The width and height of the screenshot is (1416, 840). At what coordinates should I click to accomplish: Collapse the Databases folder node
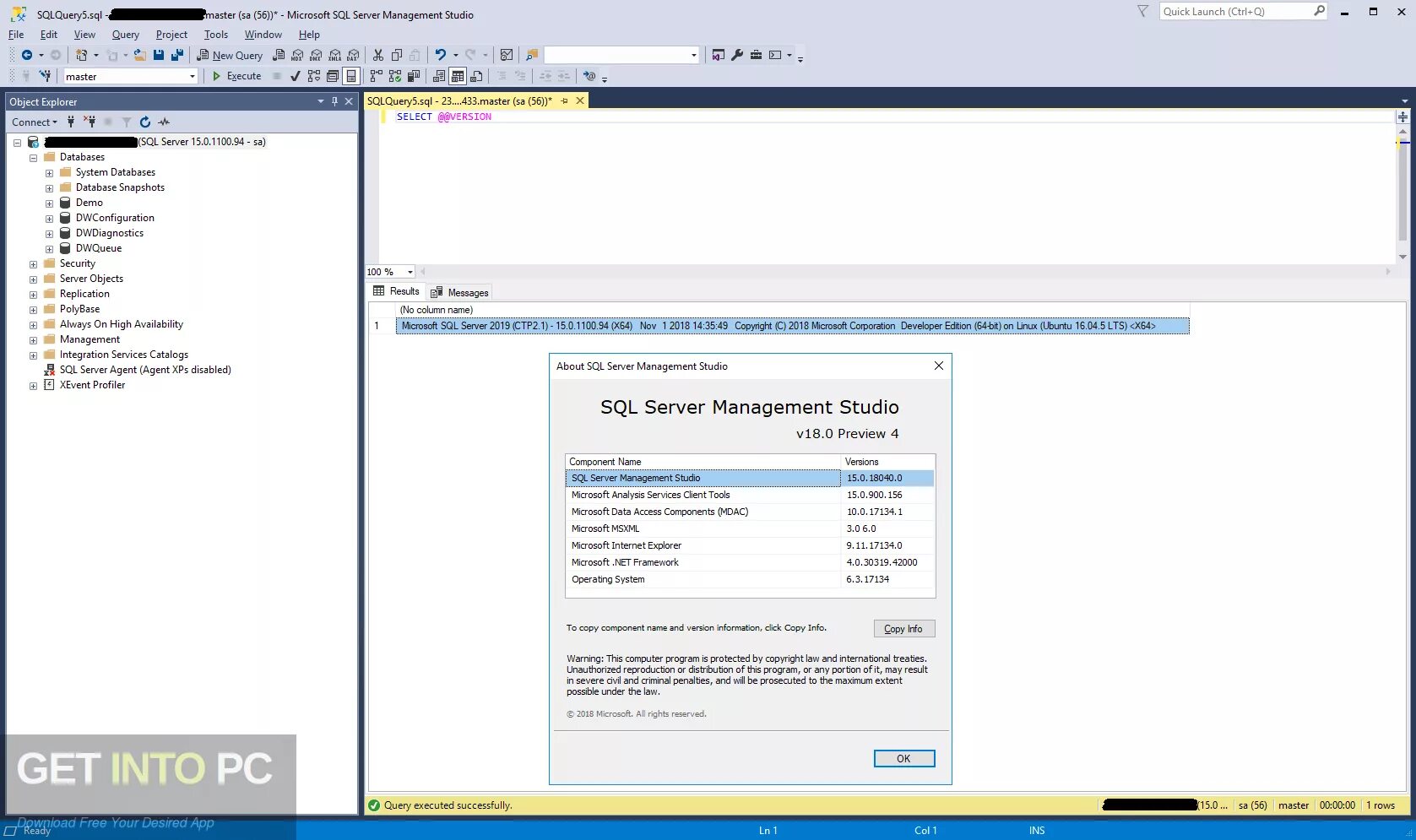tap(34, 158)
